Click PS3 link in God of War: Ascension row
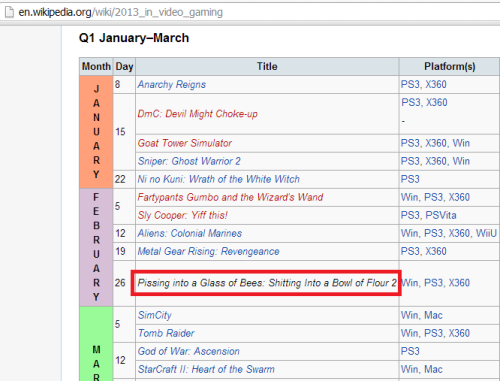Image resolution: width=500 pixels, height=381 pixels. (410, 351)
